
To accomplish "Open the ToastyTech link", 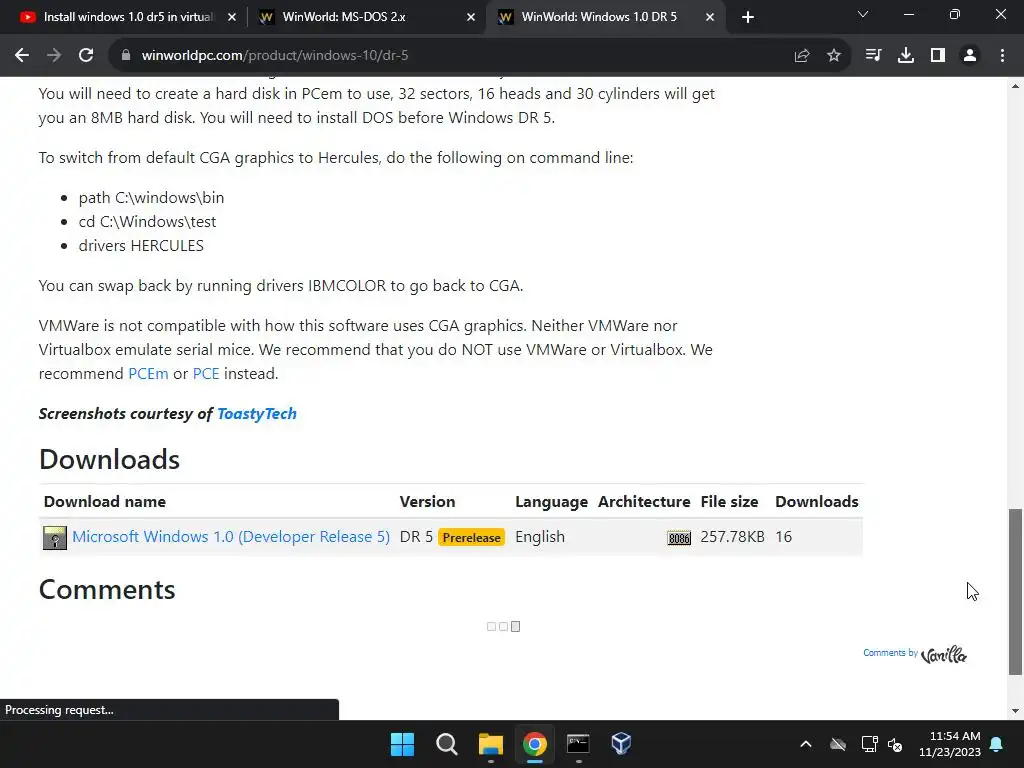I will point(257,413).
